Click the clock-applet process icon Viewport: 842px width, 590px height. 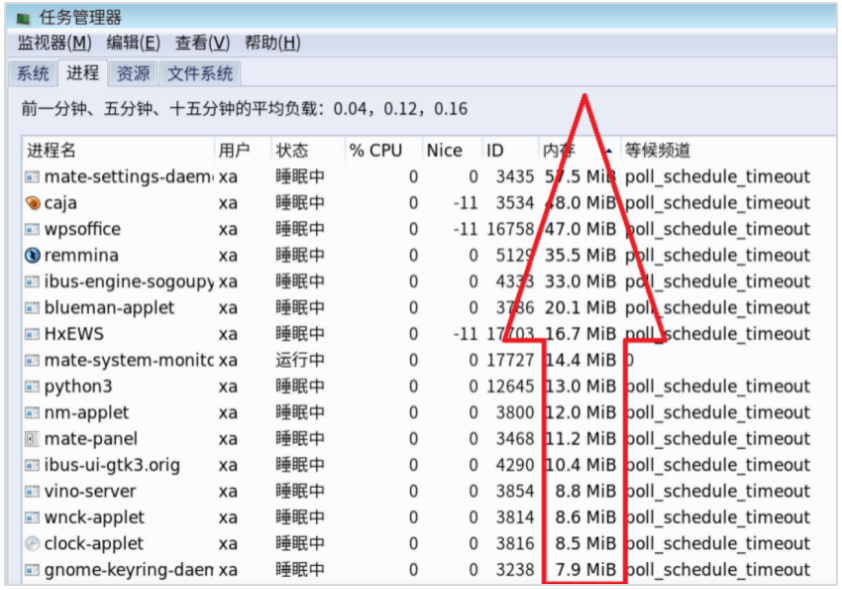click(x=33, y=544)
